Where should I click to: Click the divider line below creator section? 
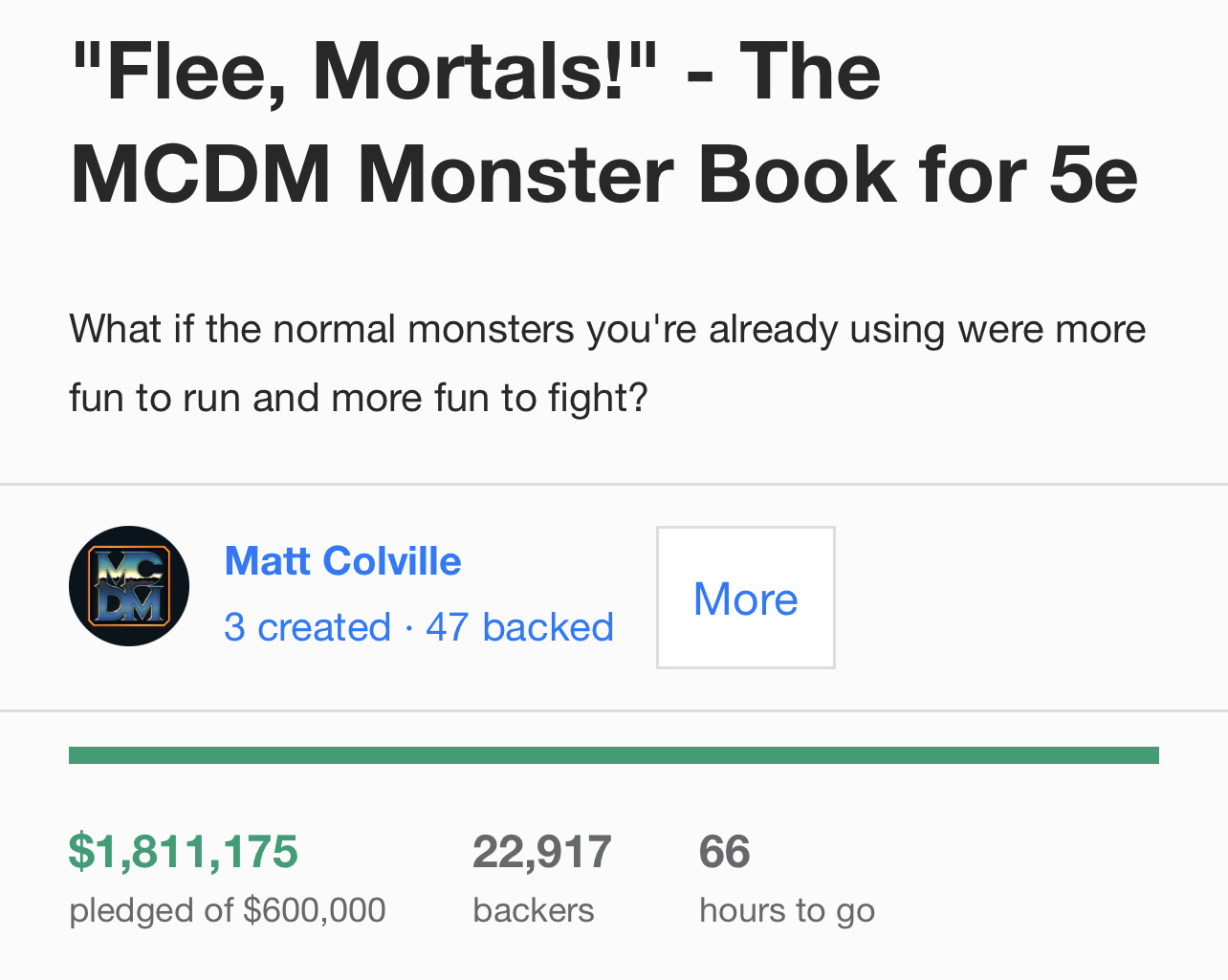click(613, 710)
